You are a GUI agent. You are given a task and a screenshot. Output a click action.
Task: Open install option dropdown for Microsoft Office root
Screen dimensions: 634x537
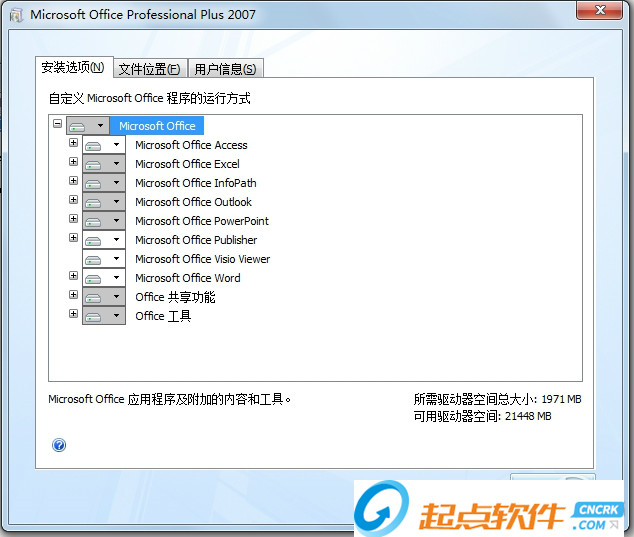click(88, 126)
